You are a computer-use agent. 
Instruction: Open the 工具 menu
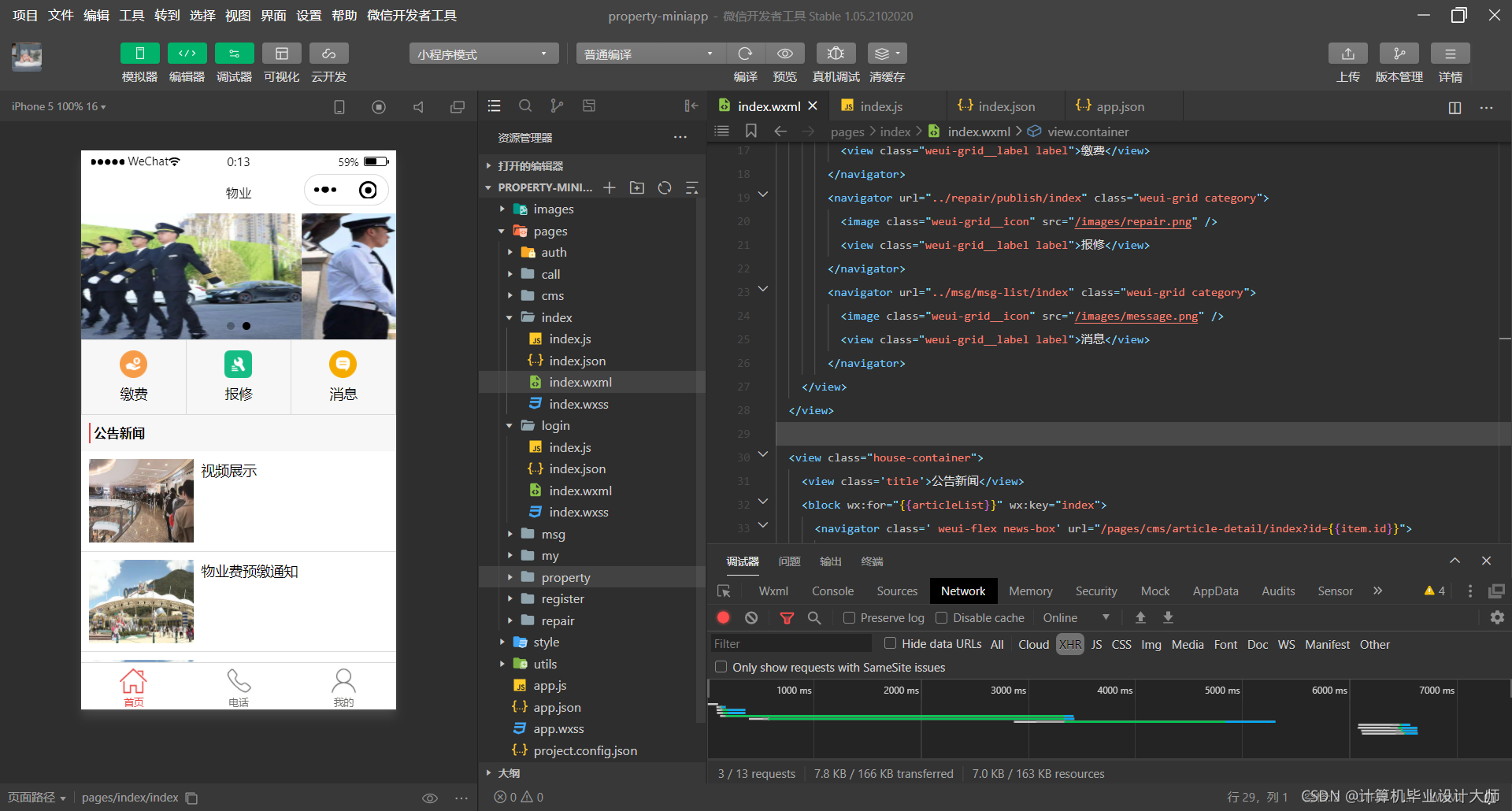pyautogui.click(x=132, y=16)
